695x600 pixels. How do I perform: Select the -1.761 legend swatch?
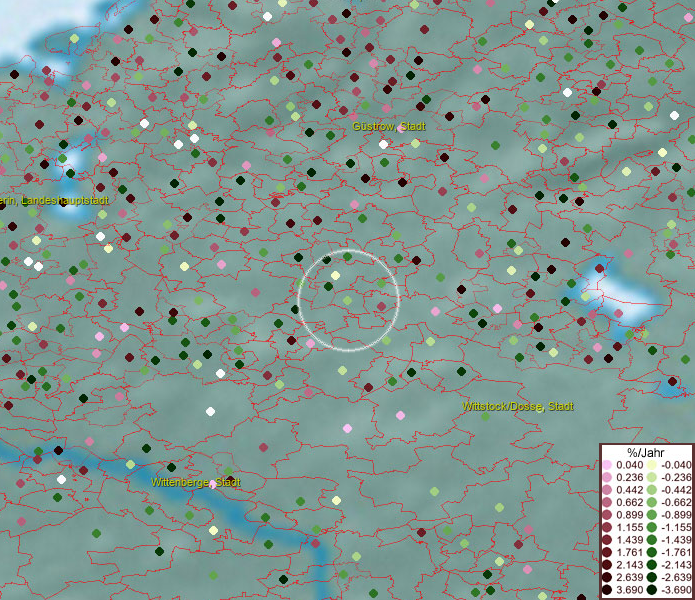point(652,552)
